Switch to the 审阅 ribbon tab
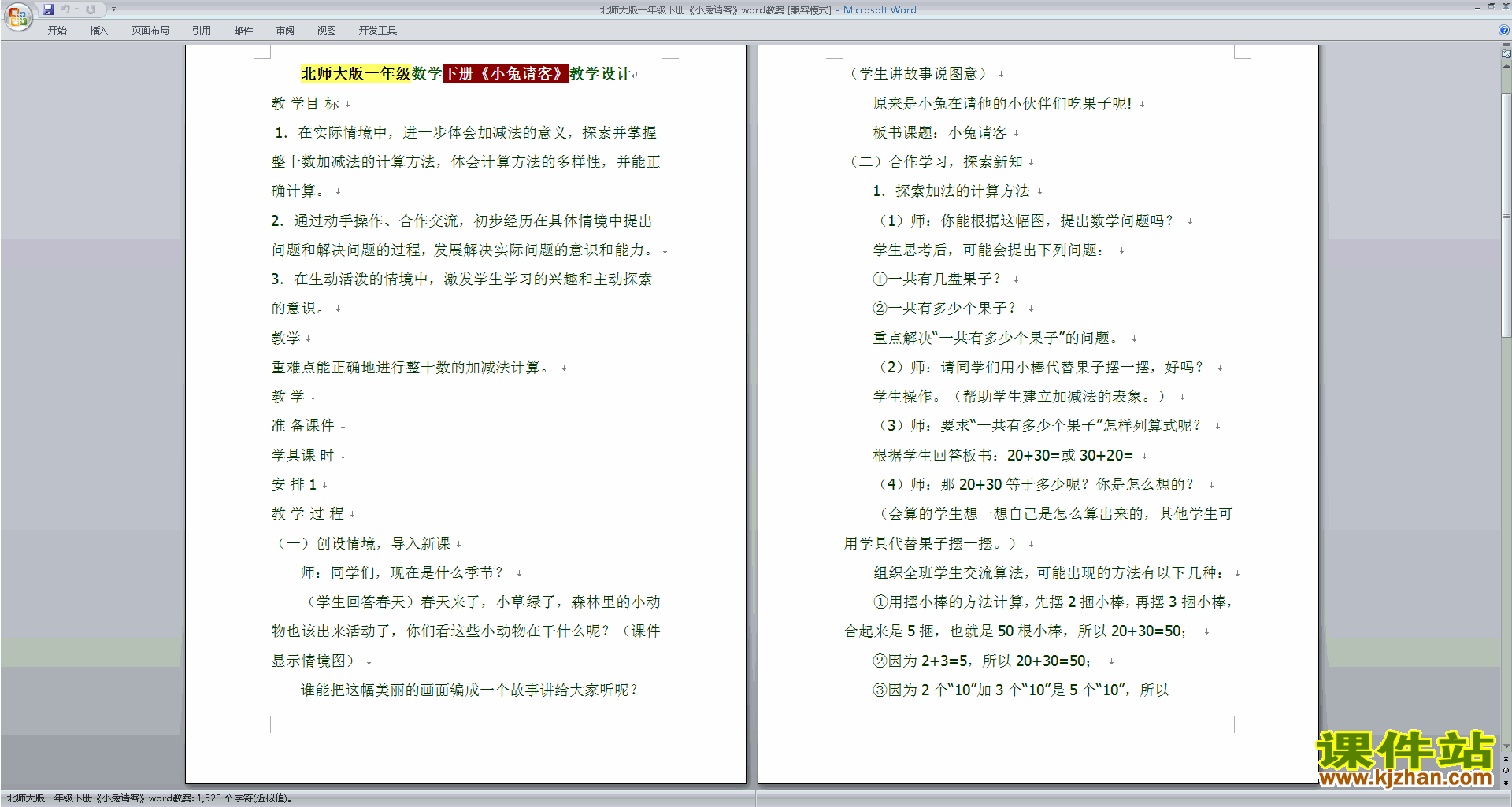Screen dimensions: 1512x807 (285, 31)
